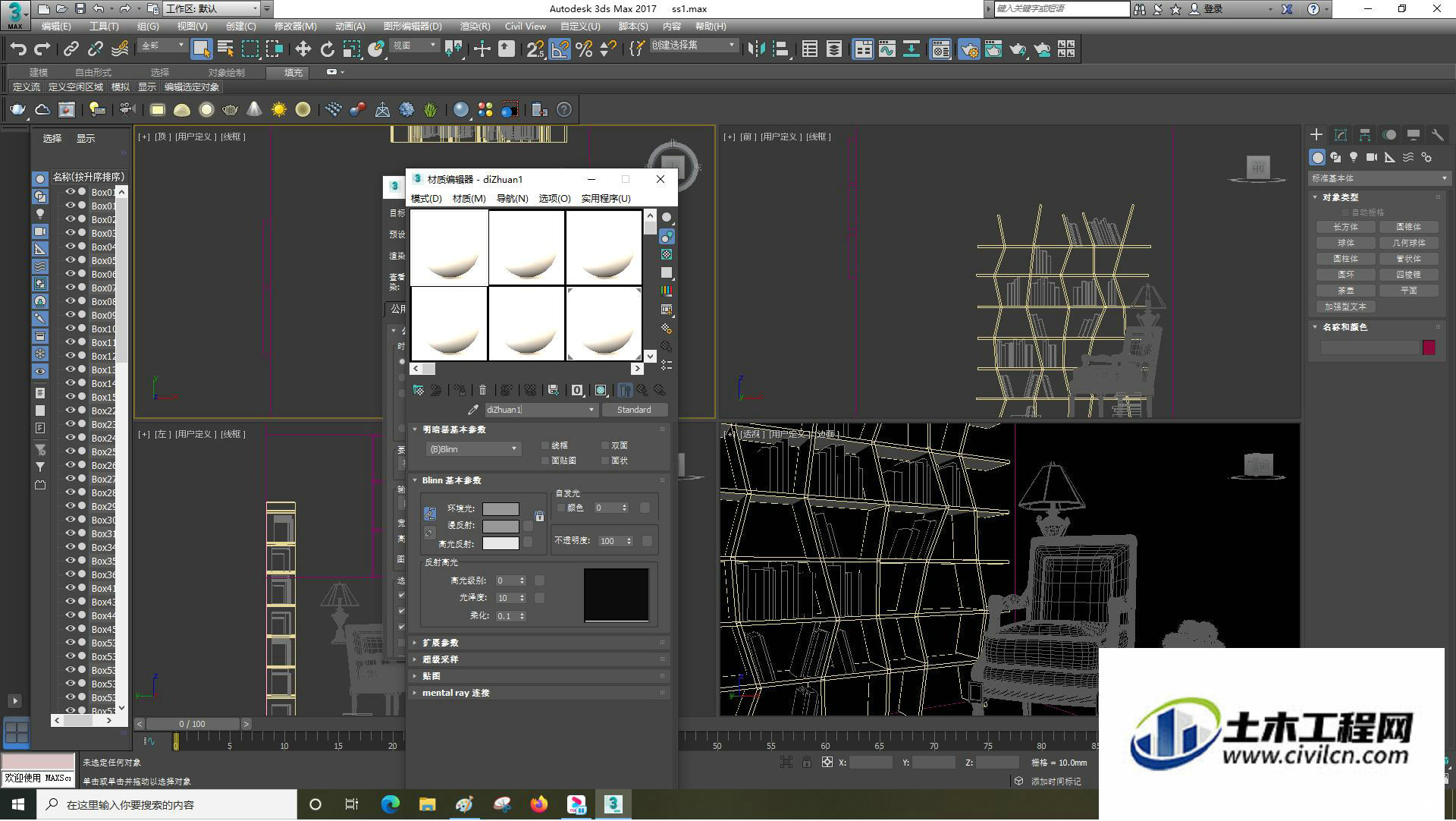This screenshot has height=821, width=1456.
Task: Click Reset Map/Mtl trash icon
Action: click(482, 390)
